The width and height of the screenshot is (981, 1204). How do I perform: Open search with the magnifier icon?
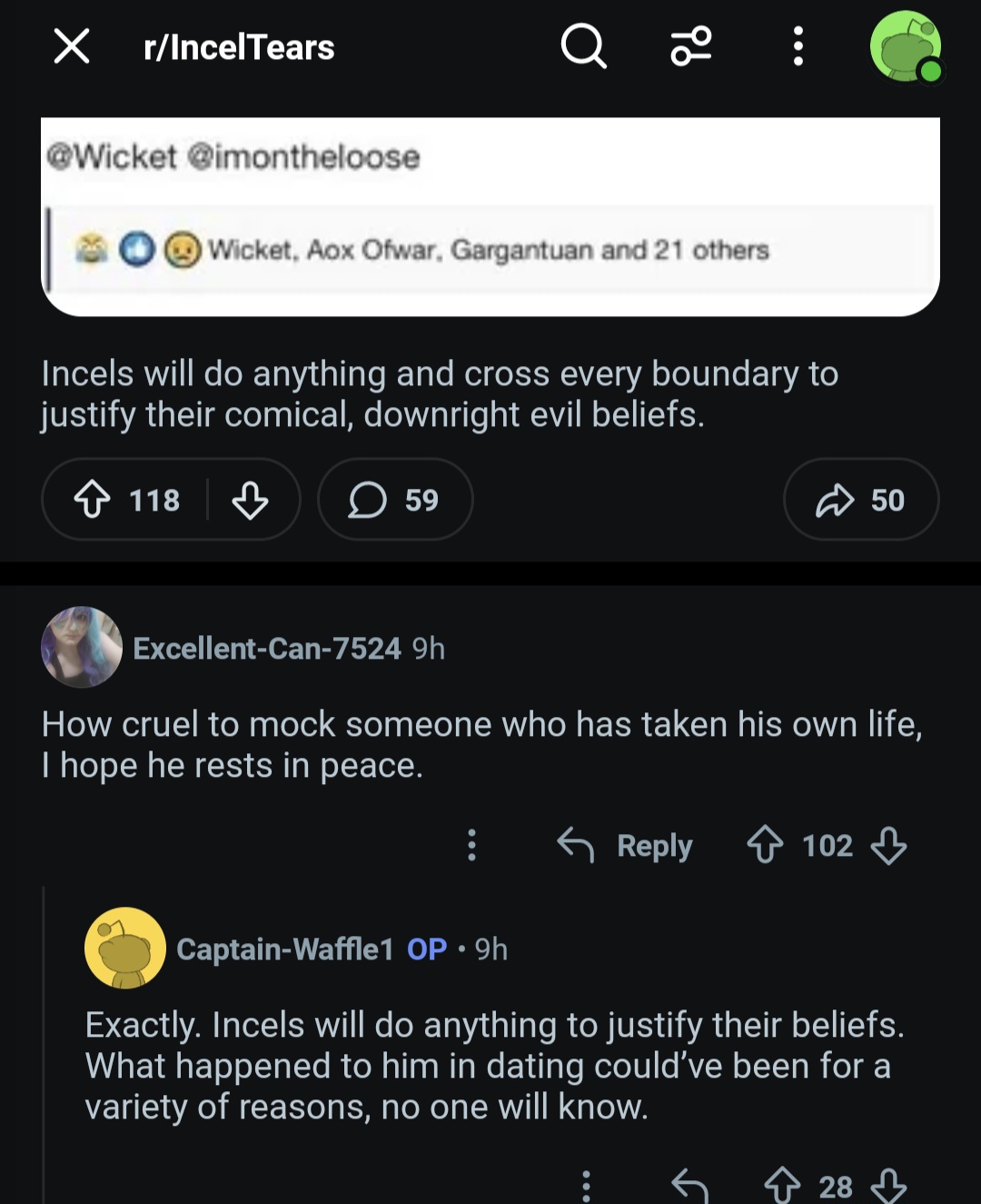click(x=583, y=45)
